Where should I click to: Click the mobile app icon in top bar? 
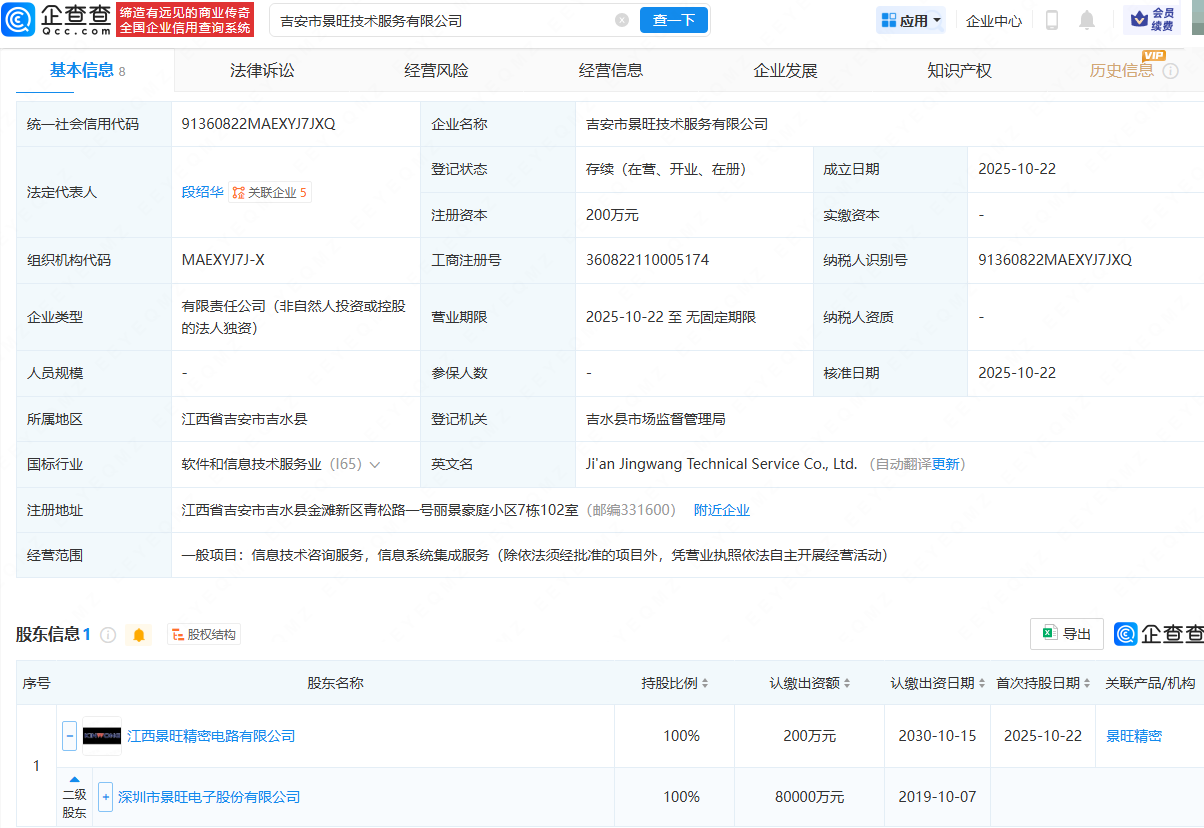(x=1050, y=20)
